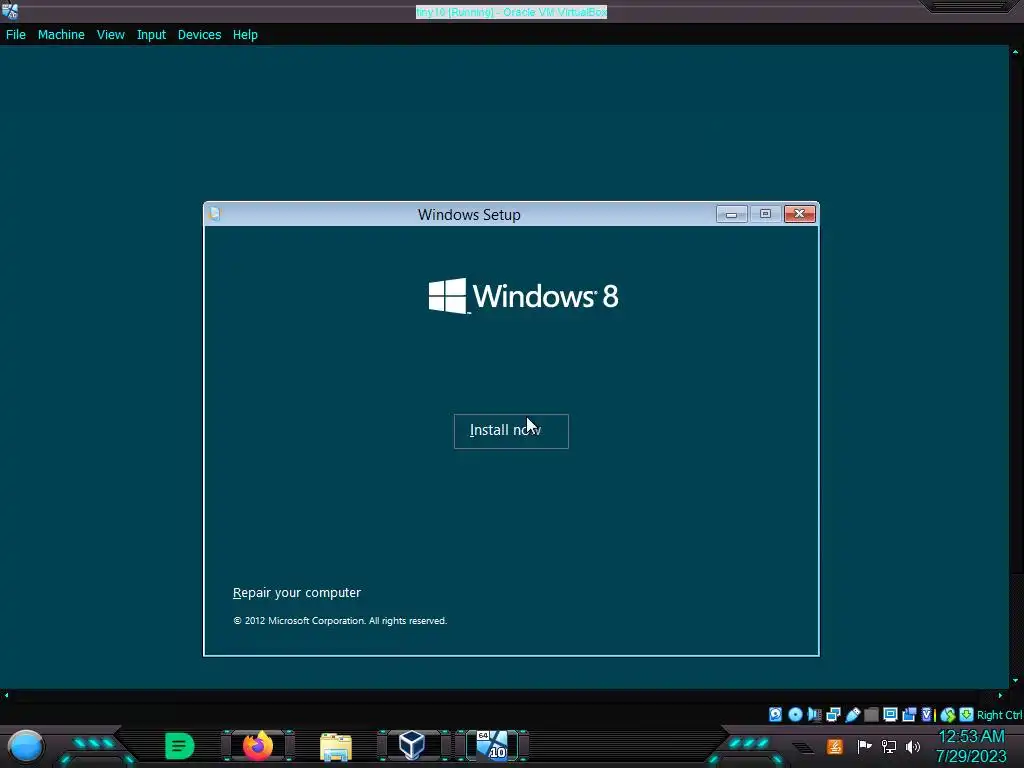
Task: Open Firefox from the taskbar
Action: (x=258, y=745)
